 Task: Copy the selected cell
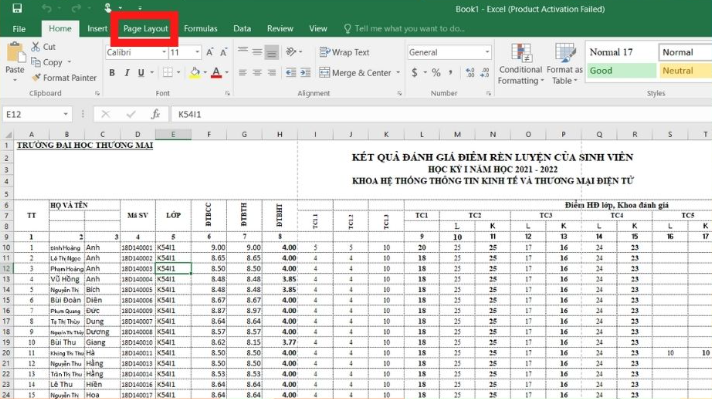coord(47,62)
